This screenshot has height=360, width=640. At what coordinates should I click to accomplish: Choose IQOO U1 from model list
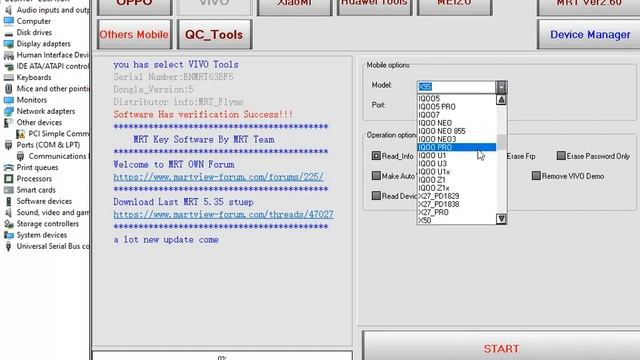click(456, 156)
